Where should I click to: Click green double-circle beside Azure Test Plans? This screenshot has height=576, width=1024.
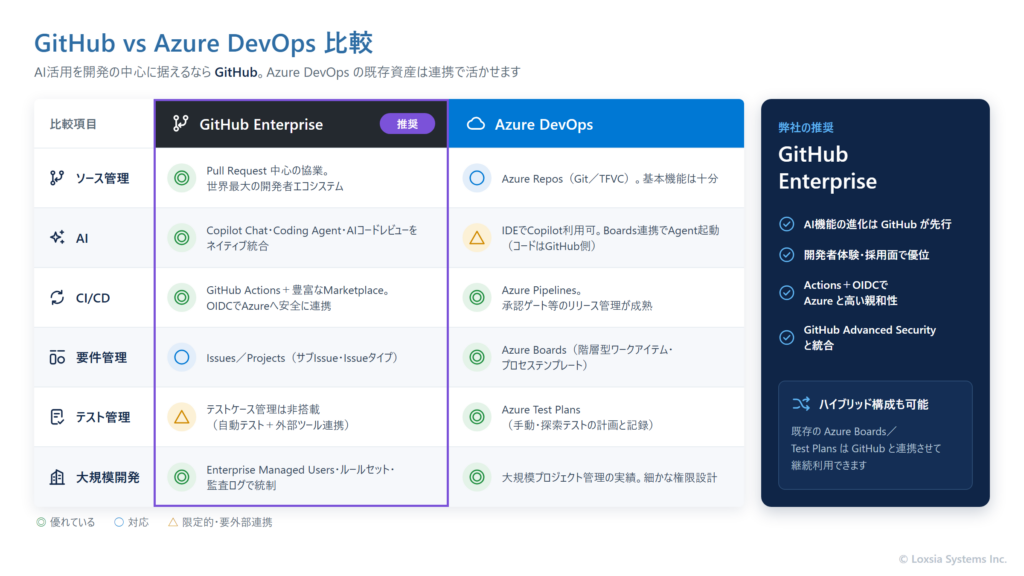(x=477, y=417)
